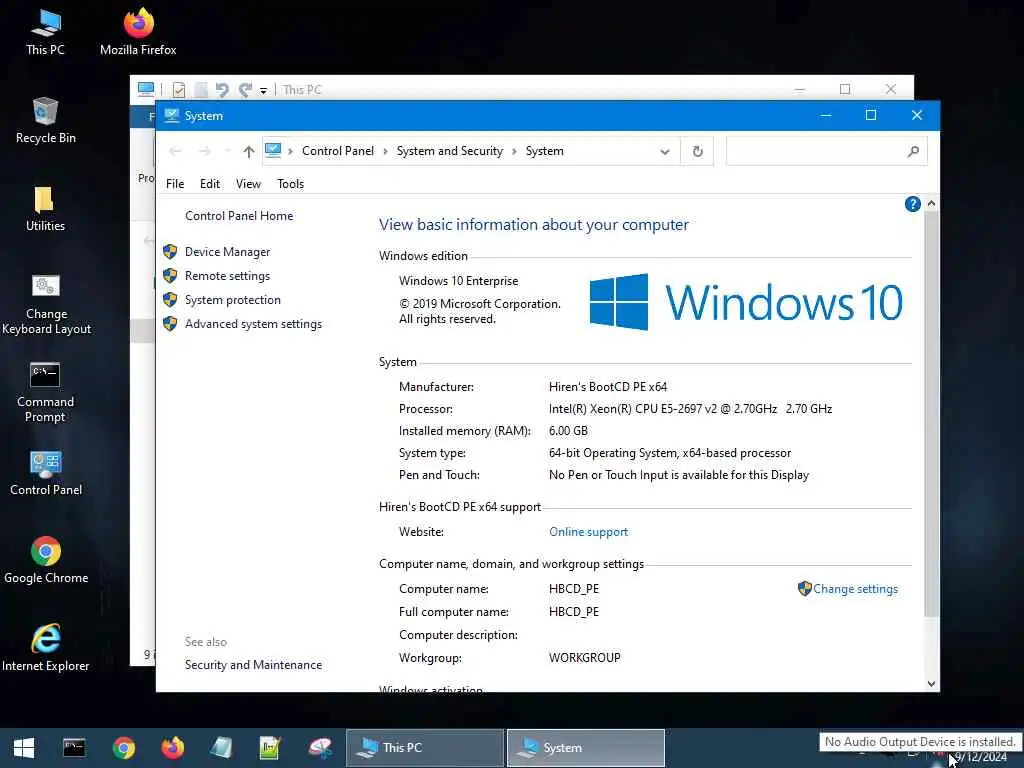The width and height of the screenshot is (1024, 768).
Task: Open the address bar history dropdown
Action: [665, 152]
